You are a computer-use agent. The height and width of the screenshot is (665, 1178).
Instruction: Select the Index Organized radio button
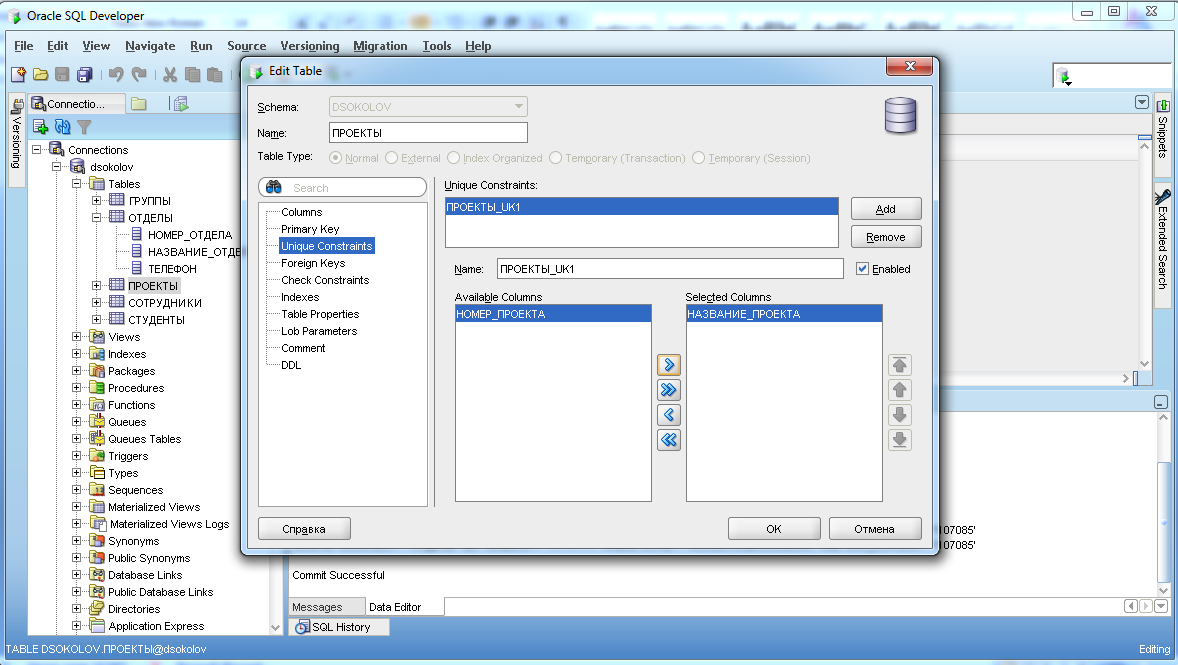(453, 158)
